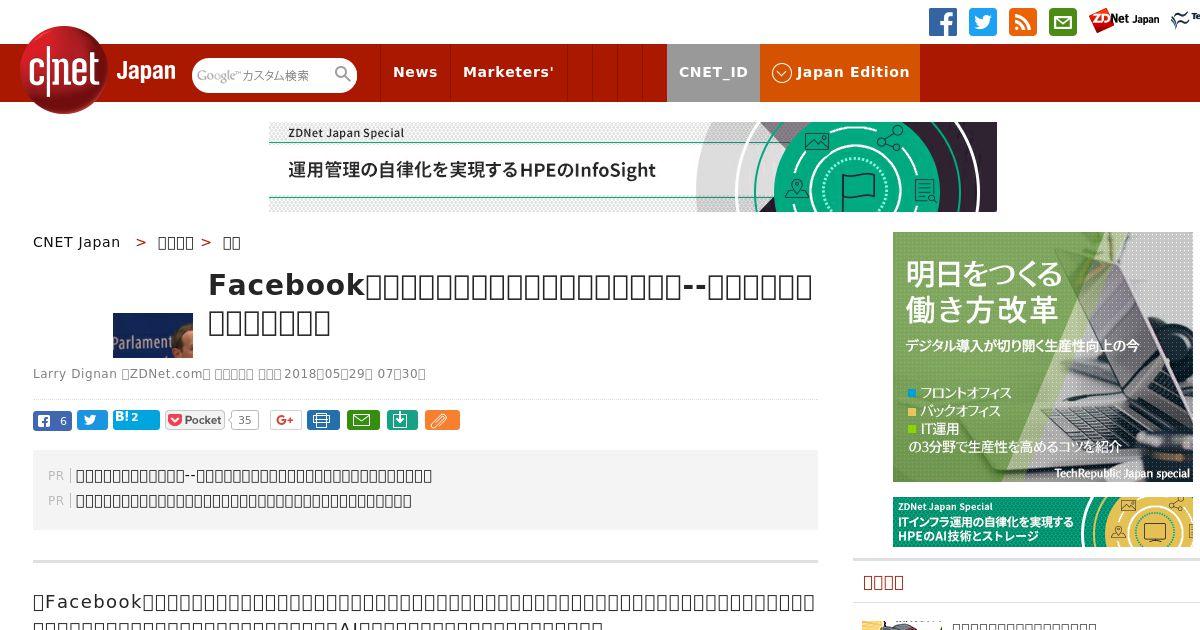Click the last breadcrumb link
This screenshot has height=630, width=1200.
(x=231, y=242)
